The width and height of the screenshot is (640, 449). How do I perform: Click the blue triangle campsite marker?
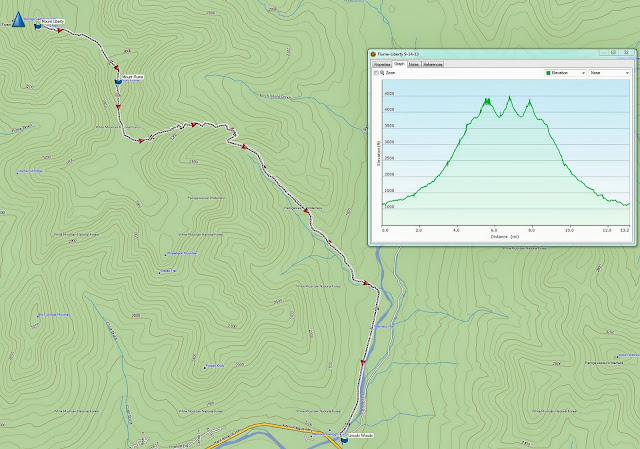tap(18, 20)
